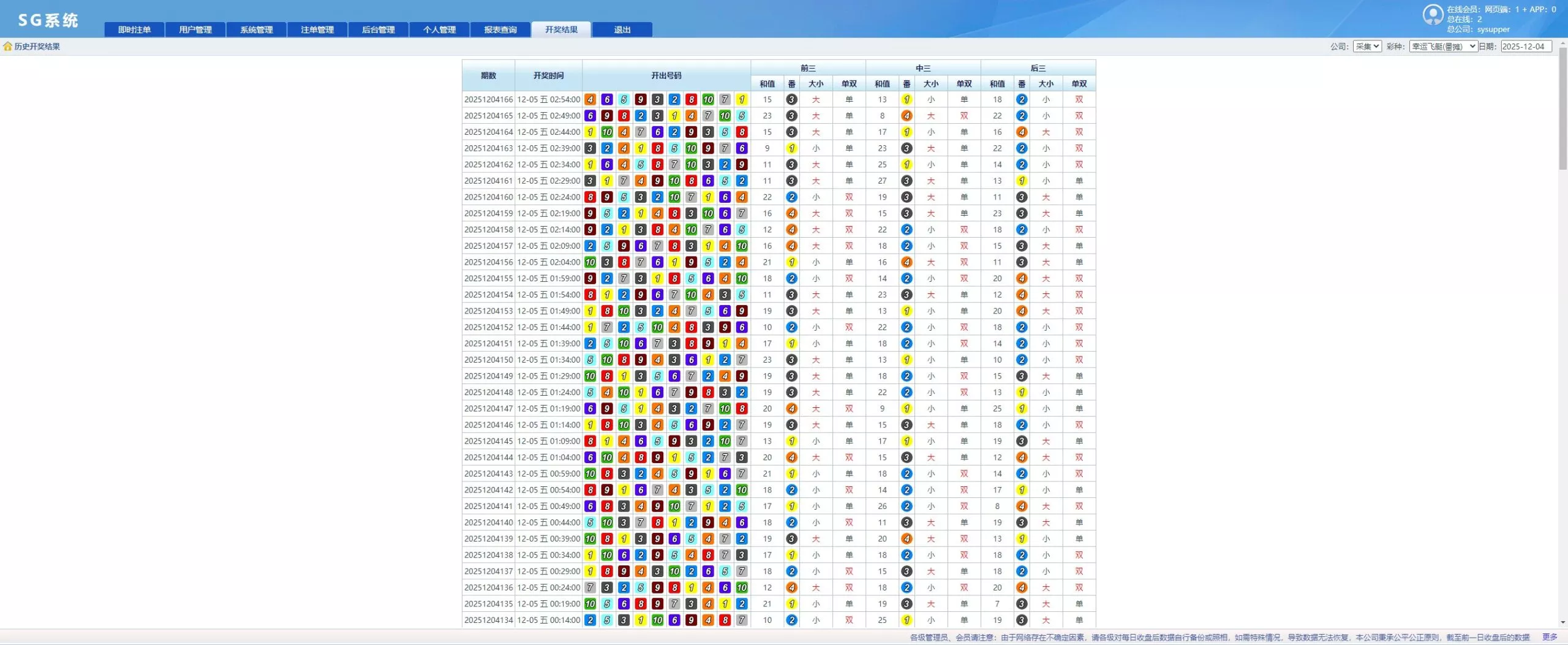Click 前三 番 circle in row 20251204166

tap(791, 99)
